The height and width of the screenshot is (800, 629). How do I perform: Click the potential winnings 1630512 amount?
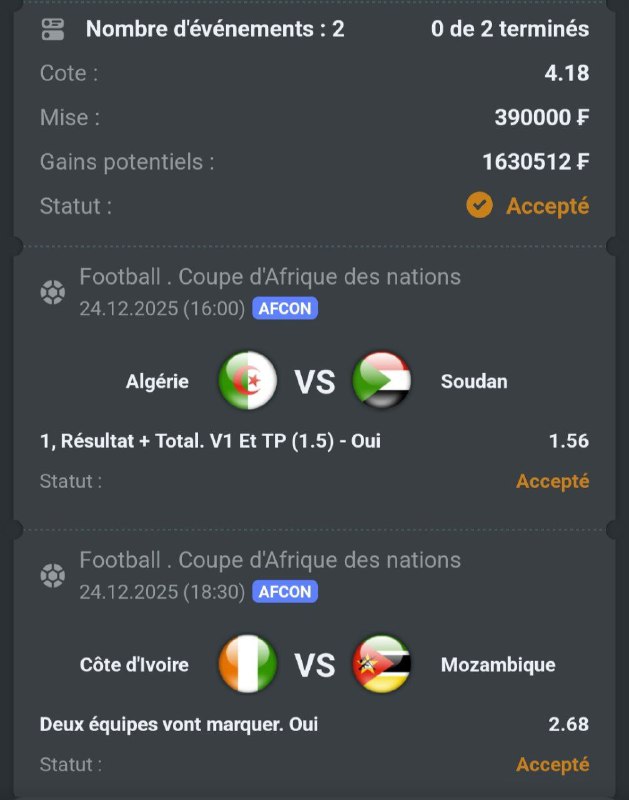click(535, 162)
